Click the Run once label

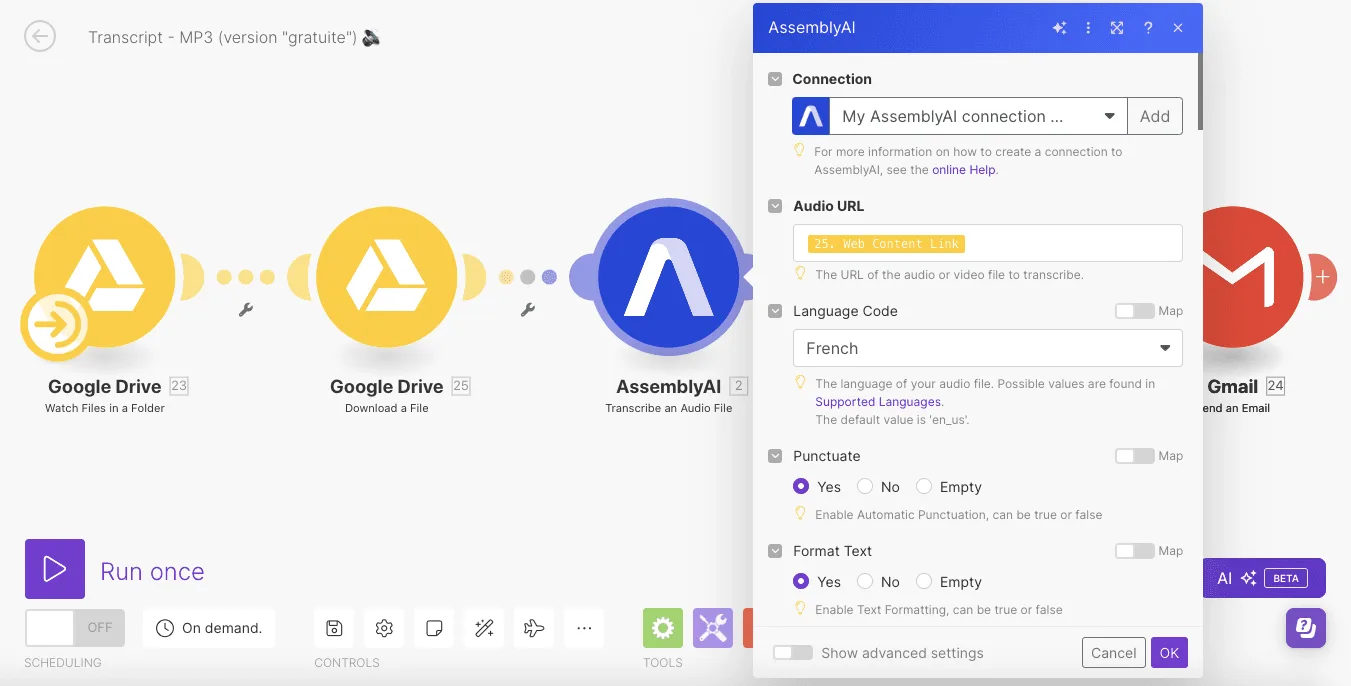152,571
